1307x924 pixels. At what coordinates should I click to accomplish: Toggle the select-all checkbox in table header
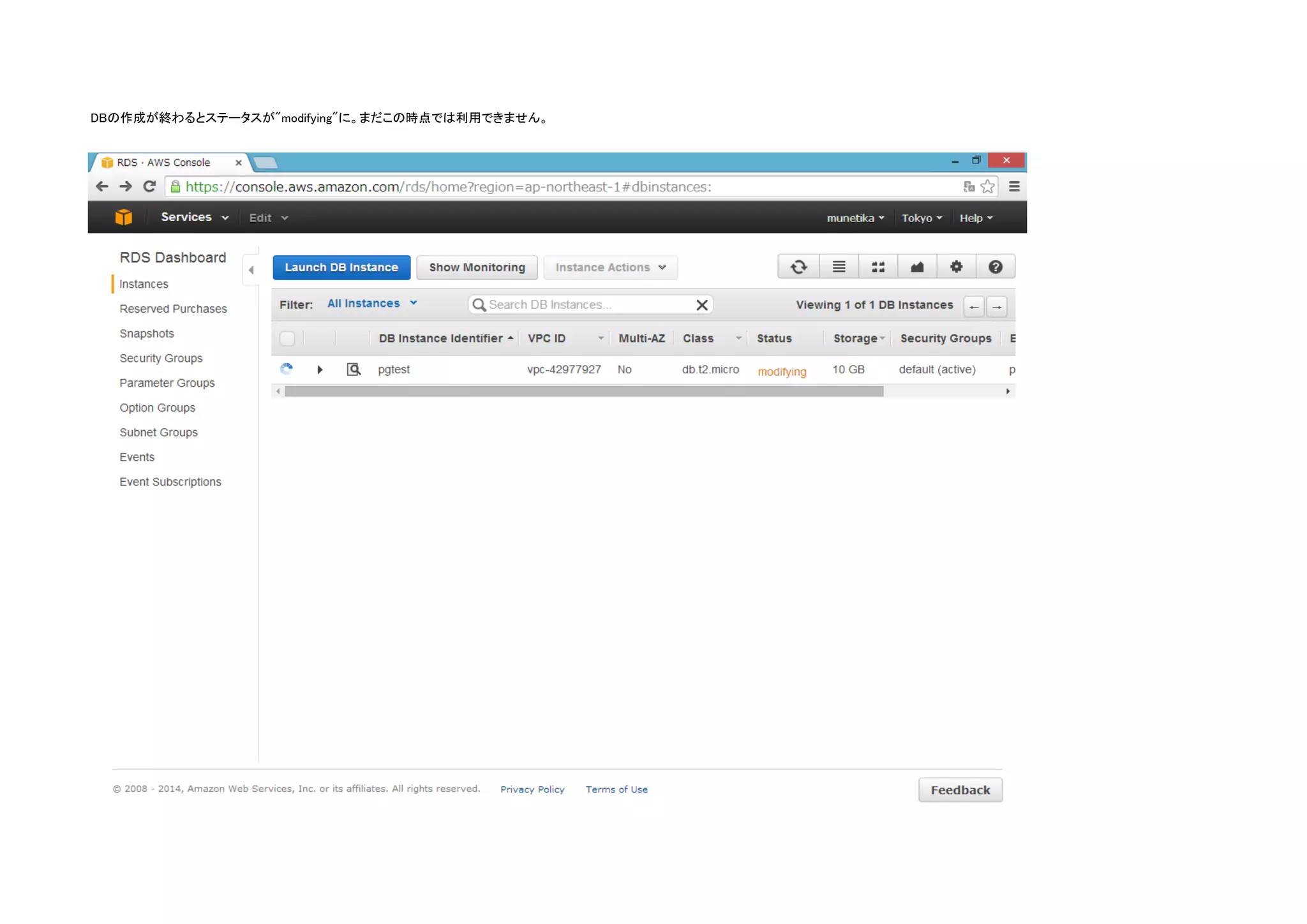pos(287,338)
